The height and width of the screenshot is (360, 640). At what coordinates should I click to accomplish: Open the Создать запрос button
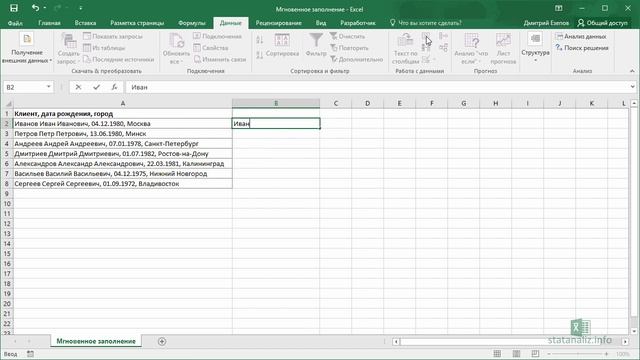68,48
